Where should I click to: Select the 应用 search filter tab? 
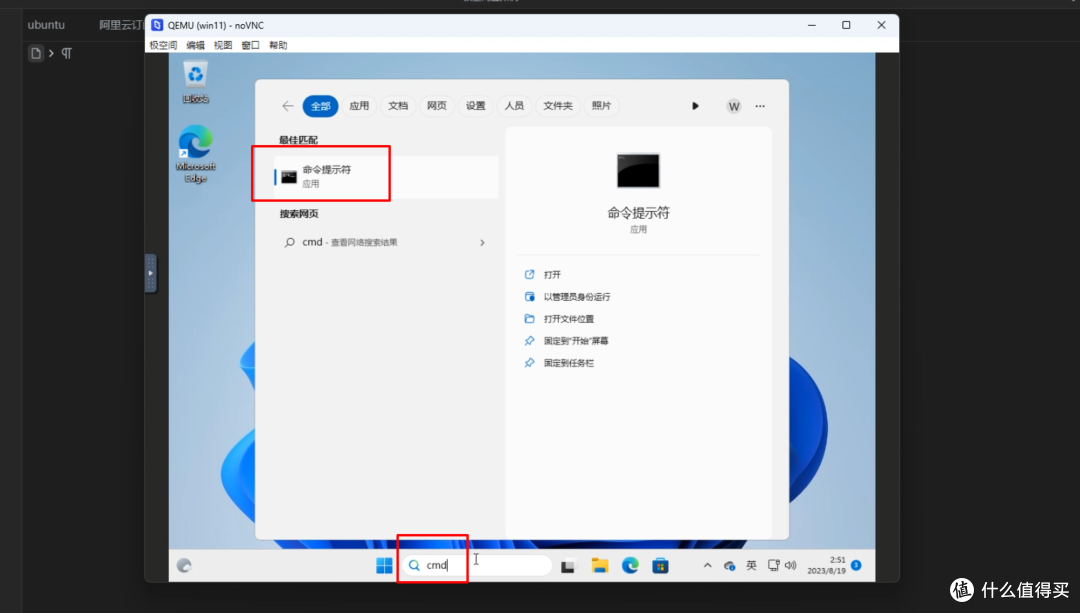tap(359, 106)
